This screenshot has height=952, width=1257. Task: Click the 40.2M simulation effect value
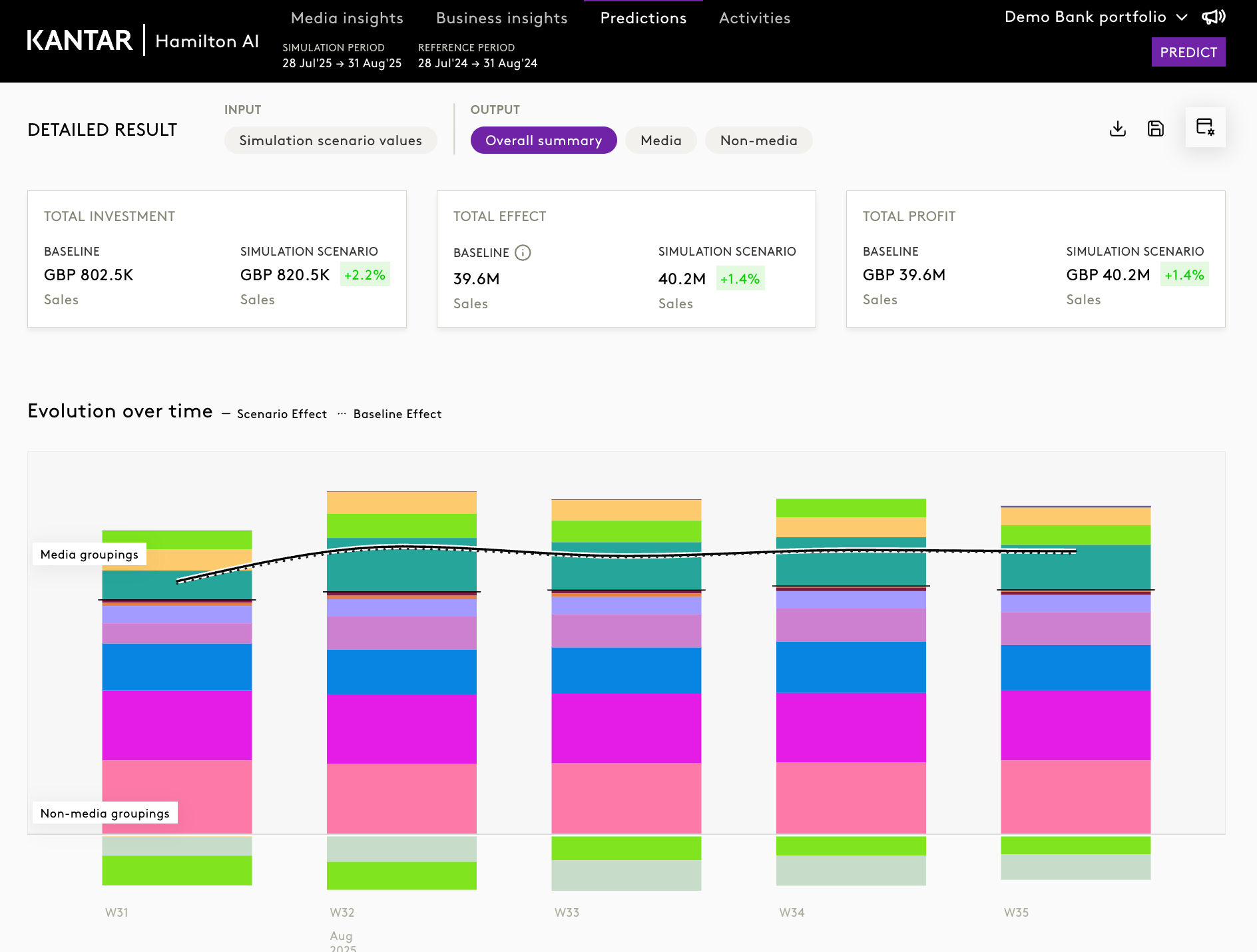pos(682,279)
